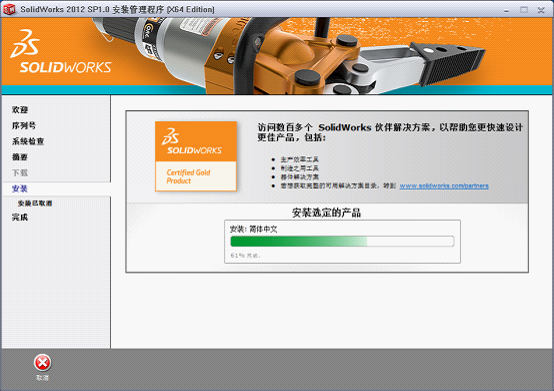
Task: Select the greyed 下载 step in sidebar
Action: tap(20, 173)
